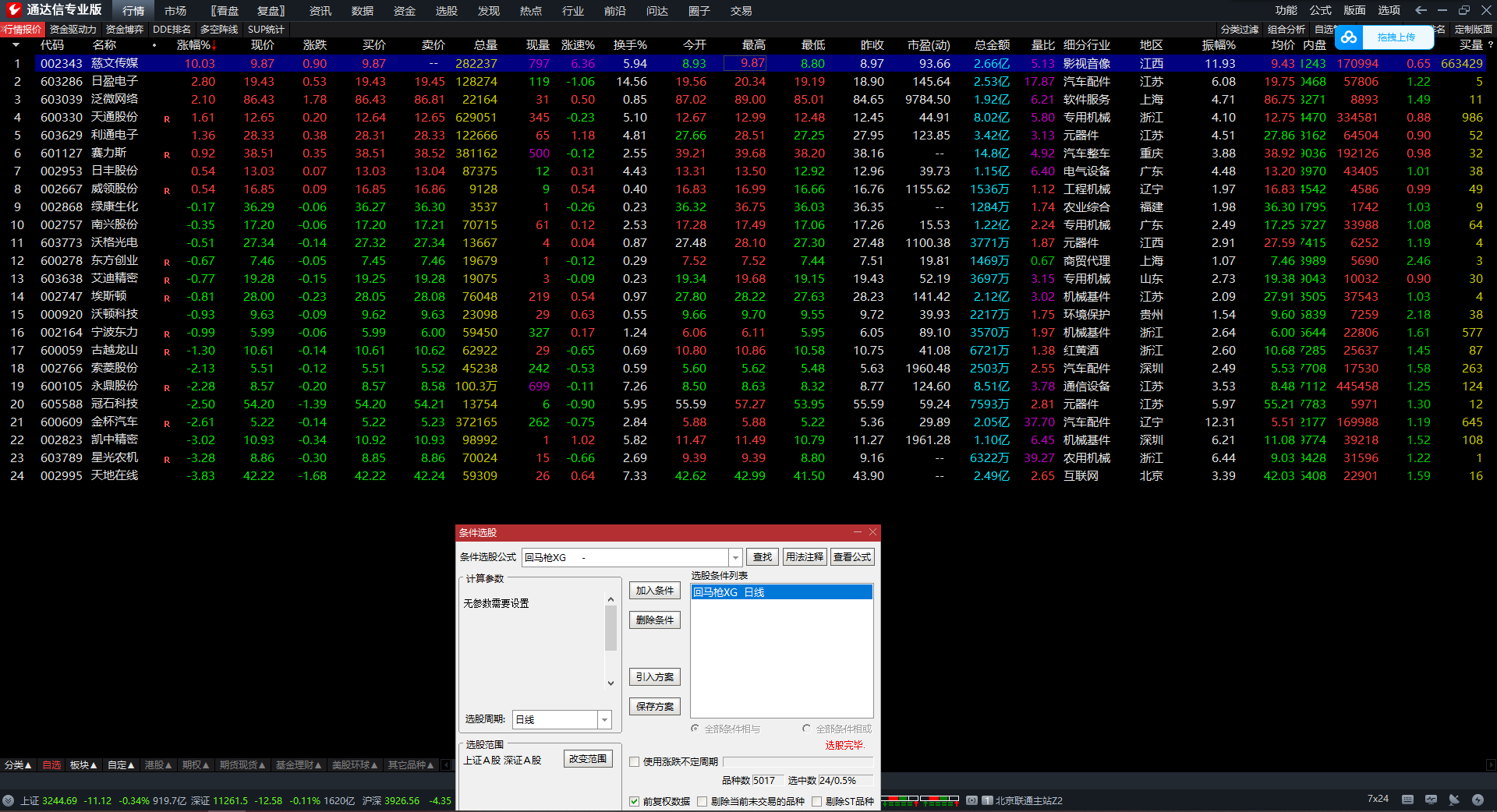
Task: Click the 保存方案 button
Action: pos(655,707)
